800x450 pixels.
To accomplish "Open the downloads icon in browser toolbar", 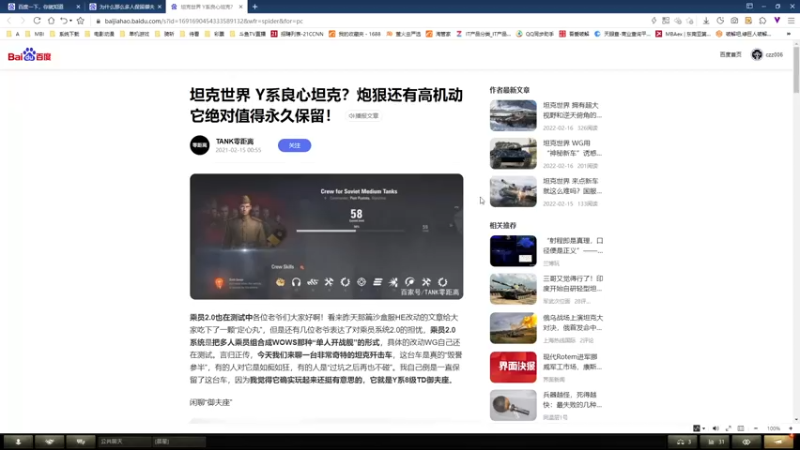I will (x=706, y=21).
